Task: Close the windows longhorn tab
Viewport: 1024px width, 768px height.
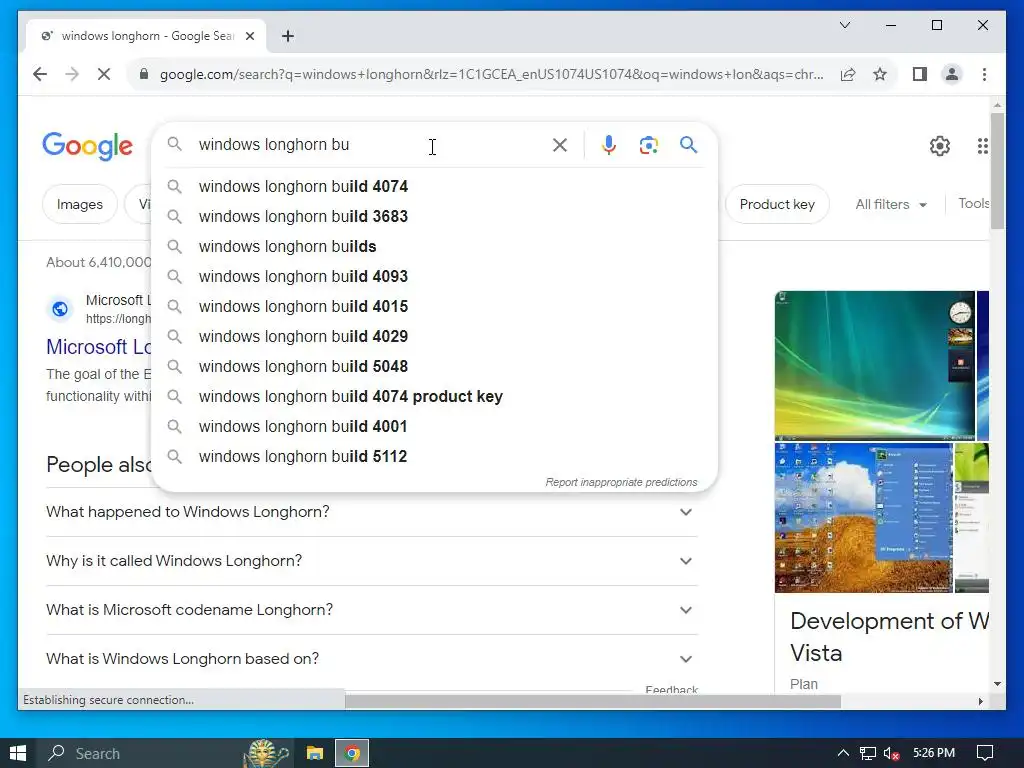Action: (249, 36)
